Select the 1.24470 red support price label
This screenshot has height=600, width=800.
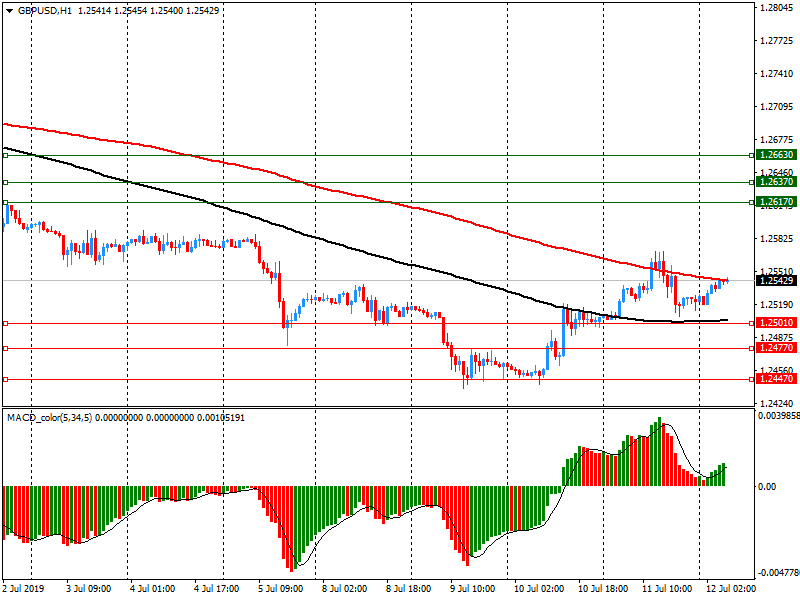[x=776, y=379]
